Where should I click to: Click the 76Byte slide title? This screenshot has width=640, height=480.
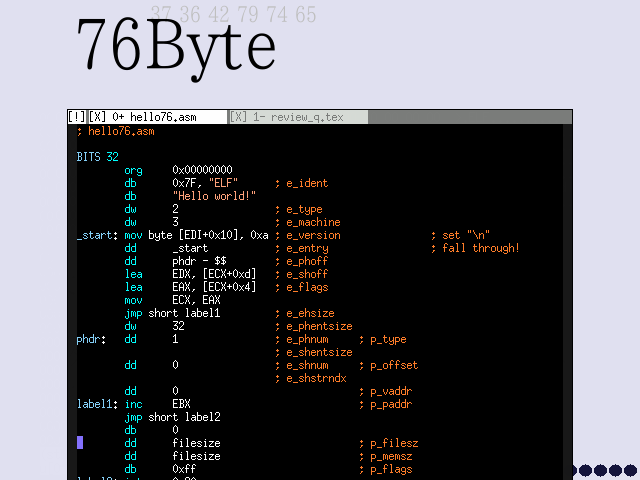[176, 44]
